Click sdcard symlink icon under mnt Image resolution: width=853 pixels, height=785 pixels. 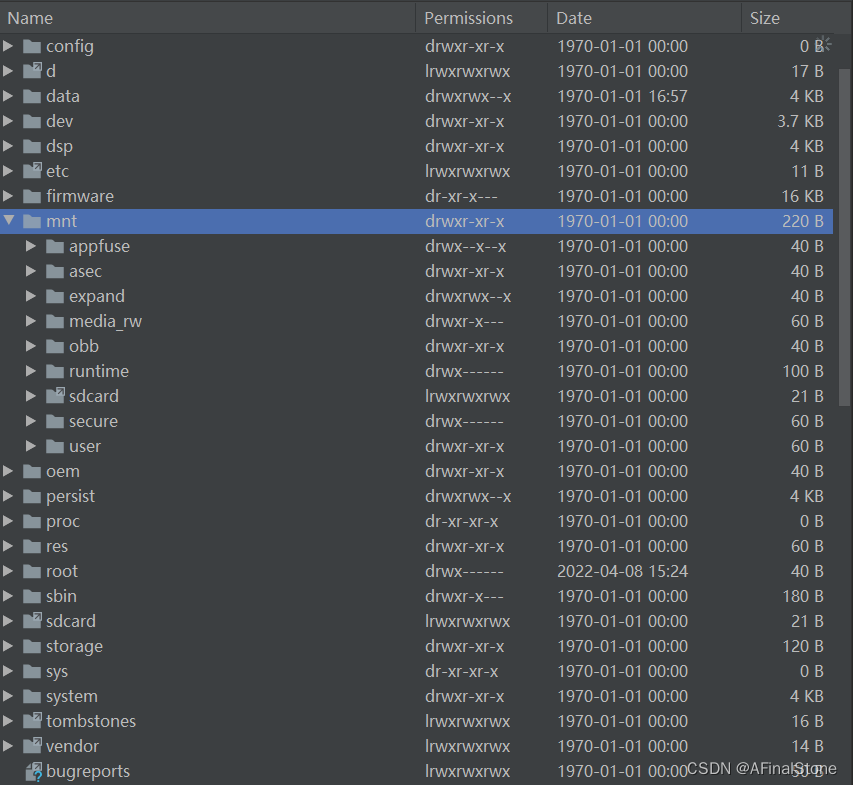point(55,395)
